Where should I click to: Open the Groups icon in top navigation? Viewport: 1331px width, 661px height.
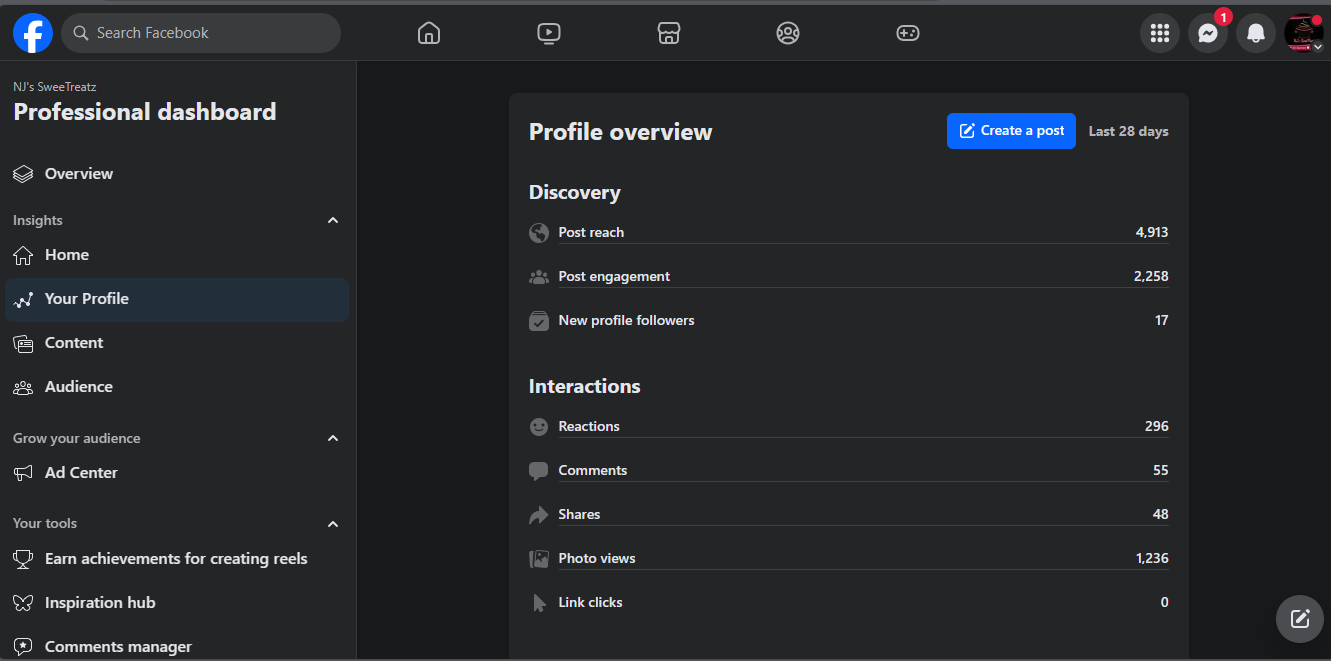[788, 33]
